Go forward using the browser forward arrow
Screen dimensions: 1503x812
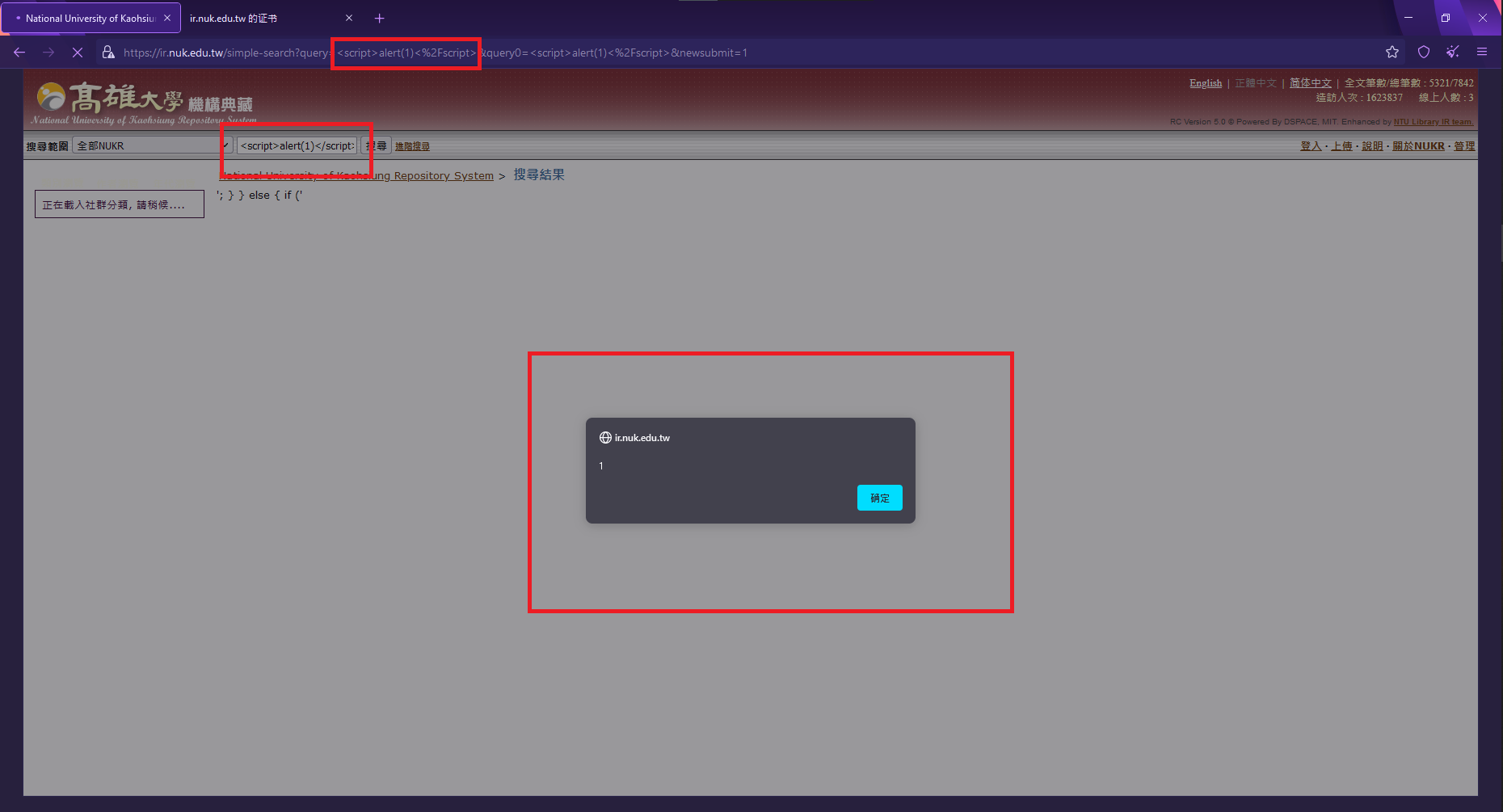[48, 53]
